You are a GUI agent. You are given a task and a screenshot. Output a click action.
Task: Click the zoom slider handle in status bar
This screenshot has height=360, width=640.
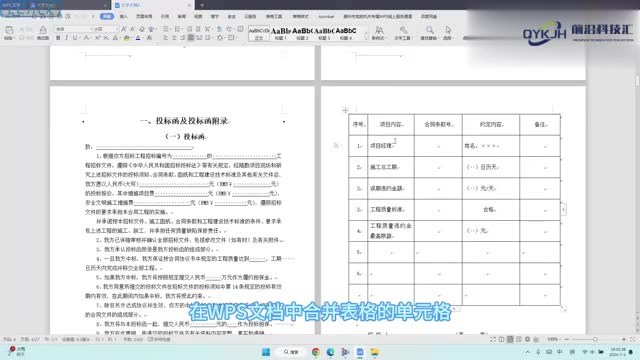coord(595,339)
